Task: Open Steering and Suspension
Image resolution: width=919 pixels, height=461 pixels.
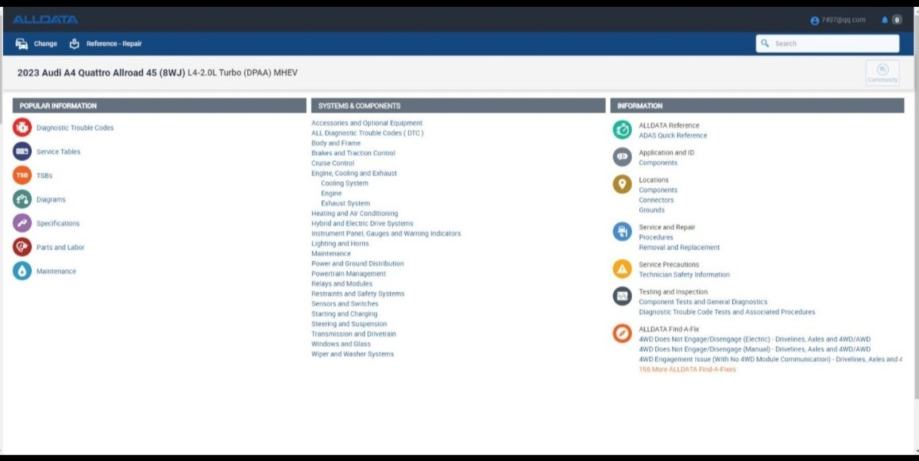Action: click(x=349, y=324)
